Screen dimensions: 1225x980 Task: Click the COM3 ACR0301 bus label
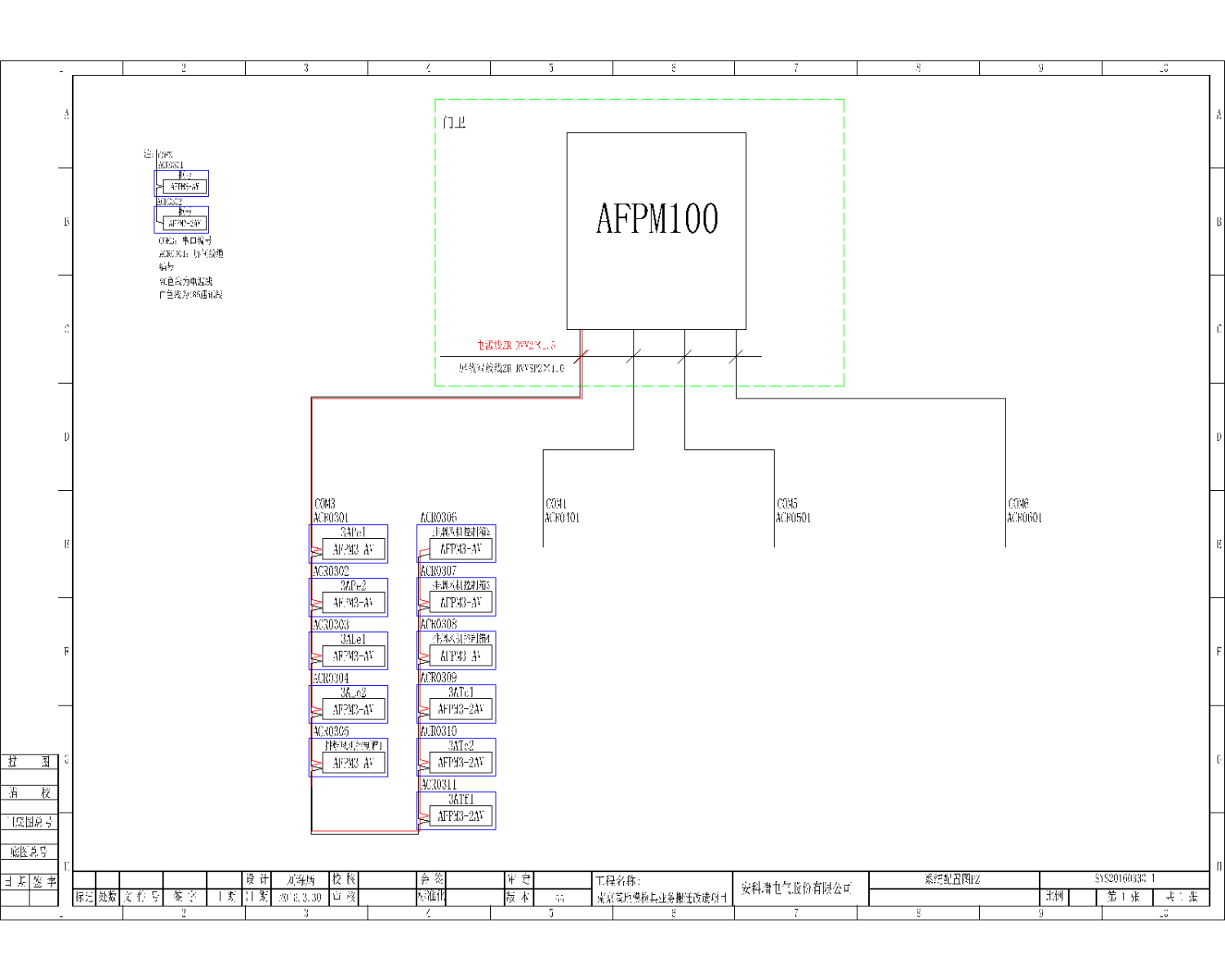point(331,511)
